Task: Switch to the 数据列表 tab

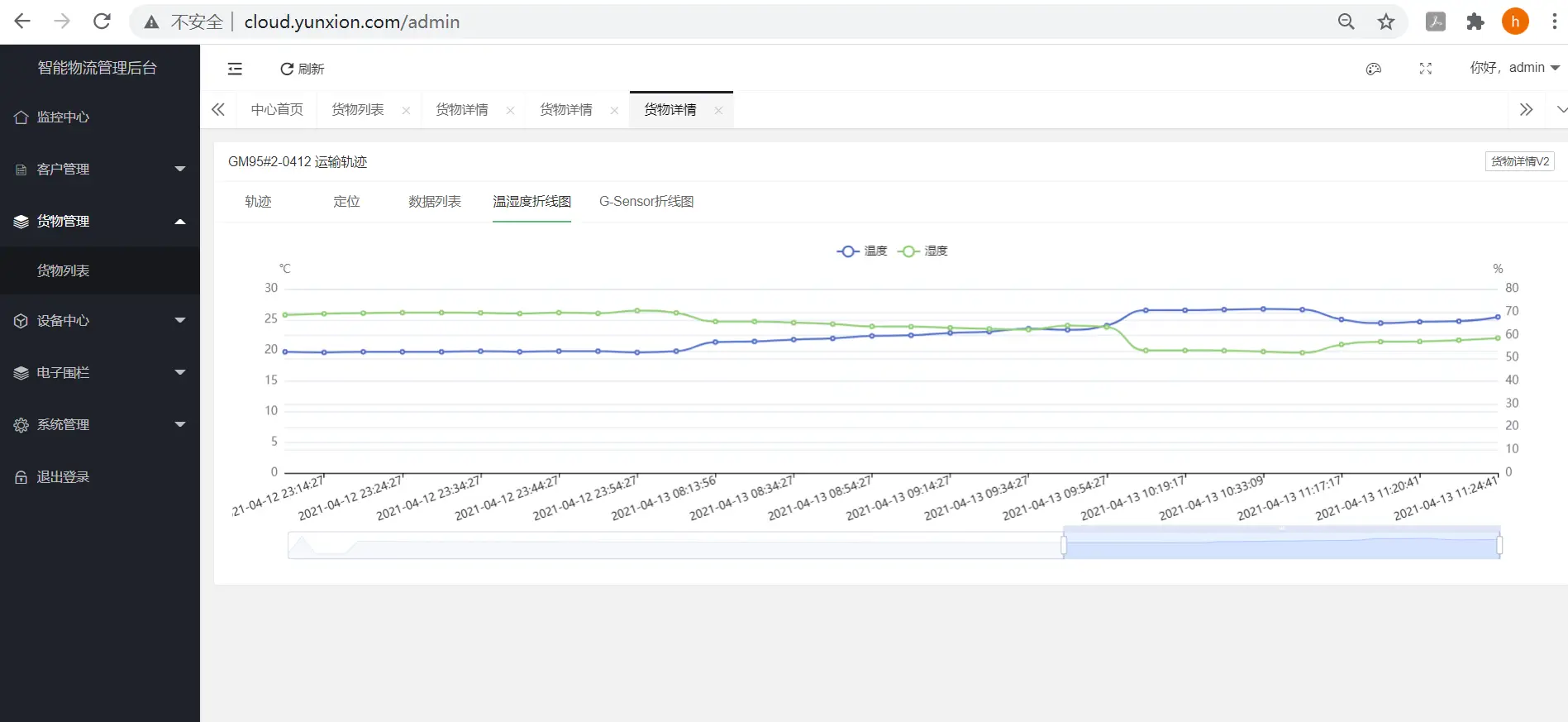Action: click(434, 202)
